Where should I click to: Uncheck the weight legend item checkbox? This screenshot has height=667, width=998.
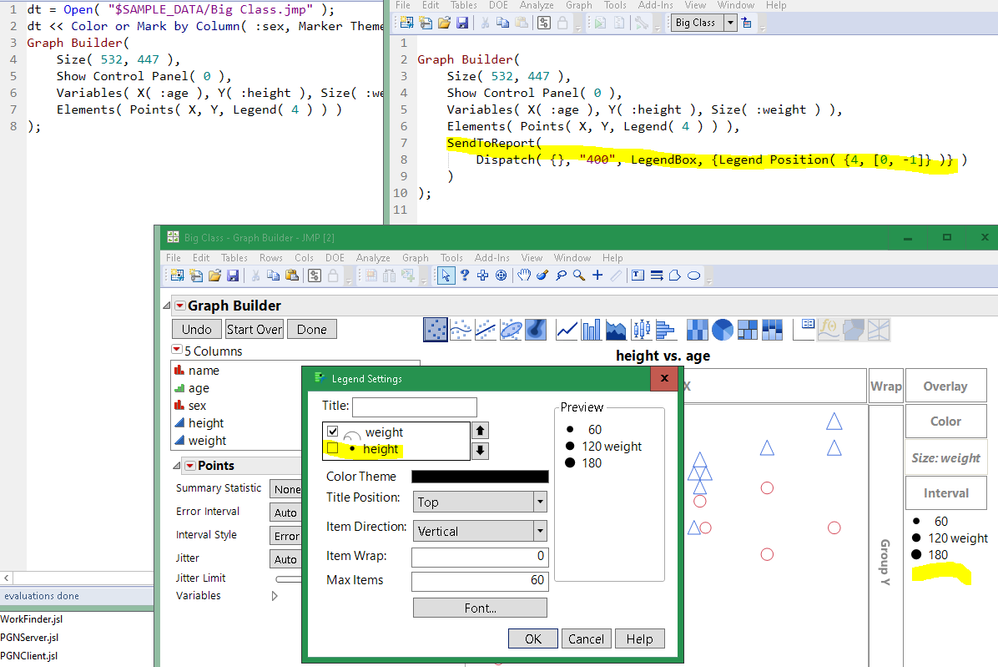[x=333, y=432]
